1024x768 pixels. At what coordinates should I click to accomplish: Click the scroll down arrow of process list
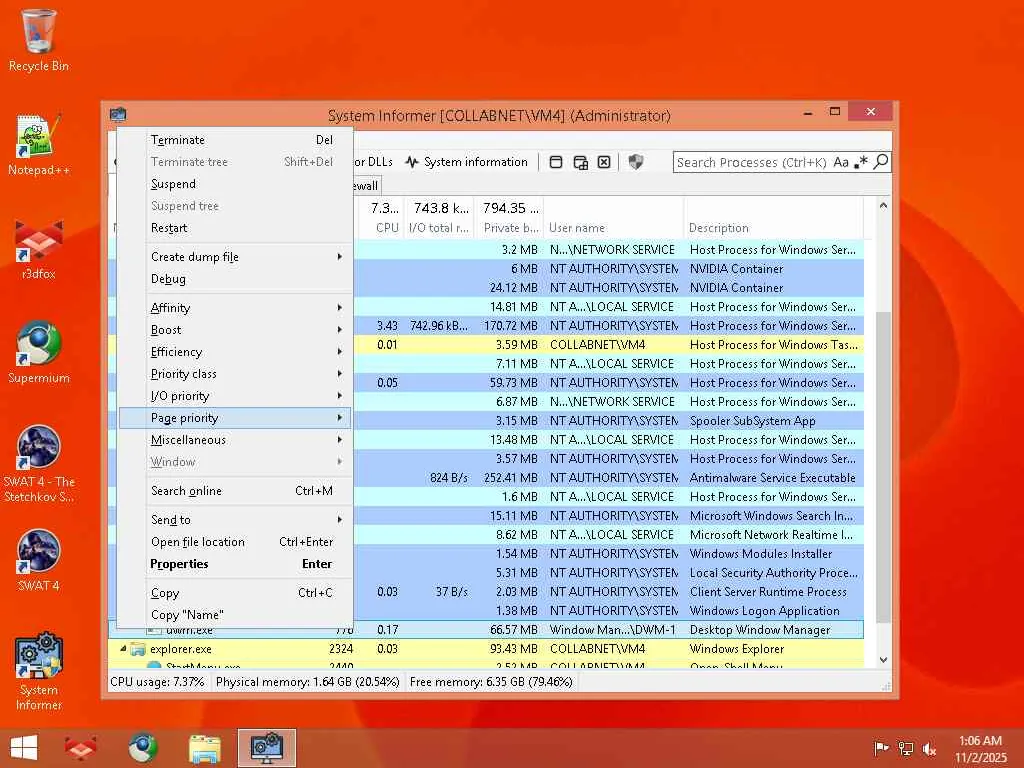[883, 660]
